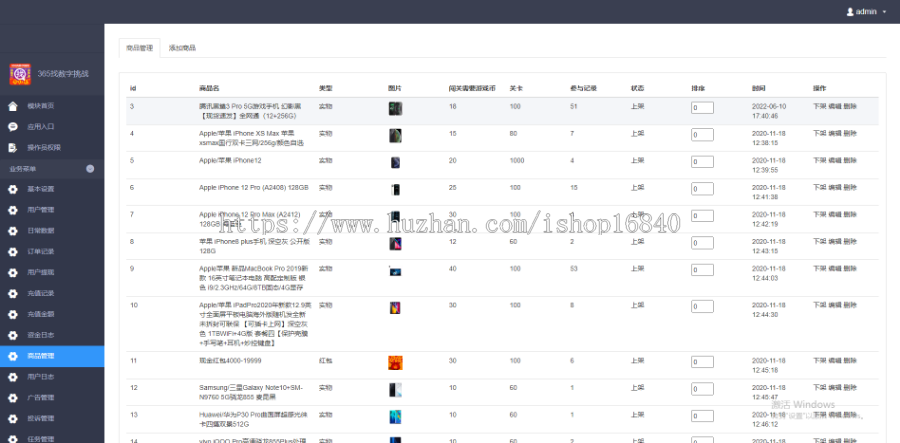Click 删除 for item id 3
The image size is (900, 443).
click(x=850, y=106)
